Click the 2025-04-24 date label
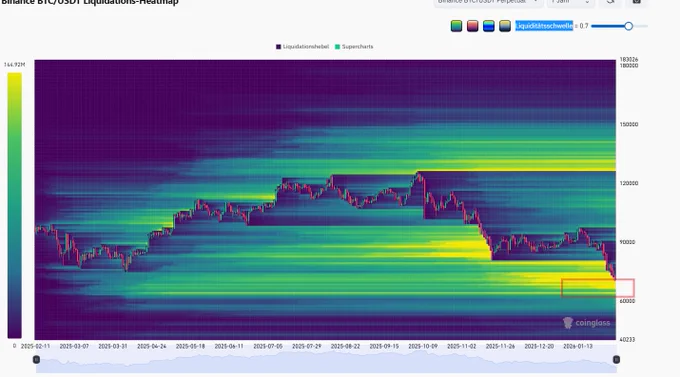Screen dimensions: 680x377 click(152, 346)
